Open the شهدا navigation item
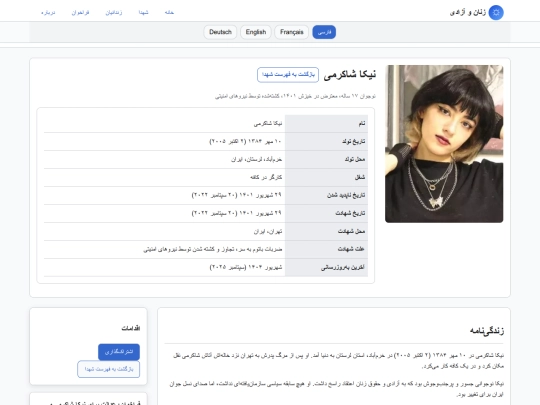 pyautogui.click(x=143, y=12)
